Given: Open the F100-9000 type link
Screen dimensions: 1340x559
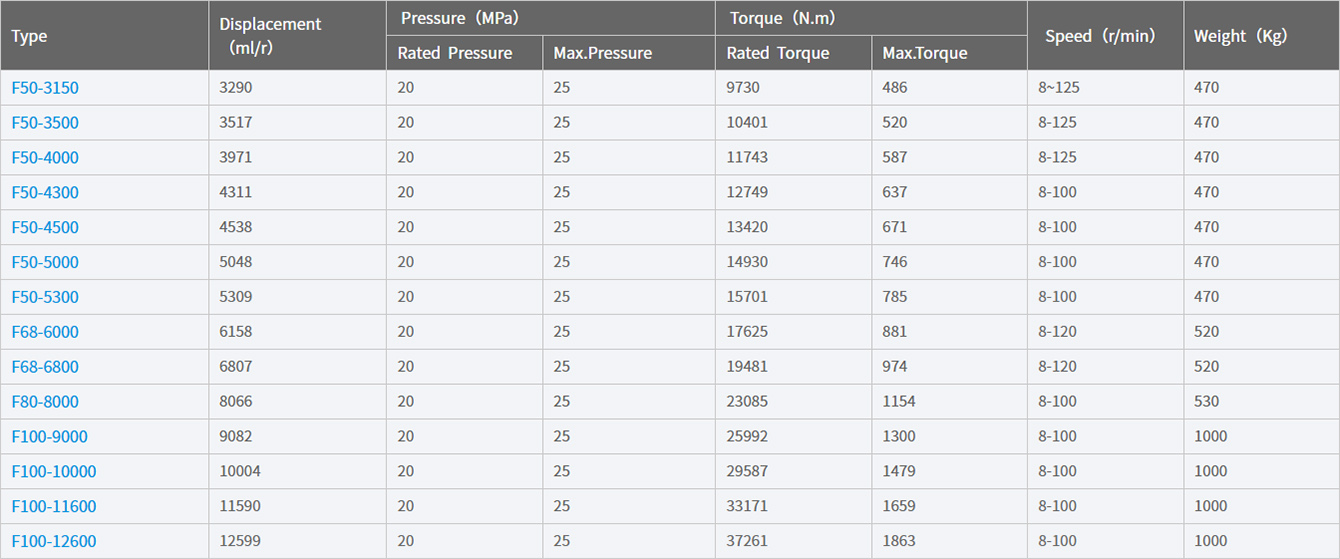Looking at the screenshot, I should [x=49, y=436].
